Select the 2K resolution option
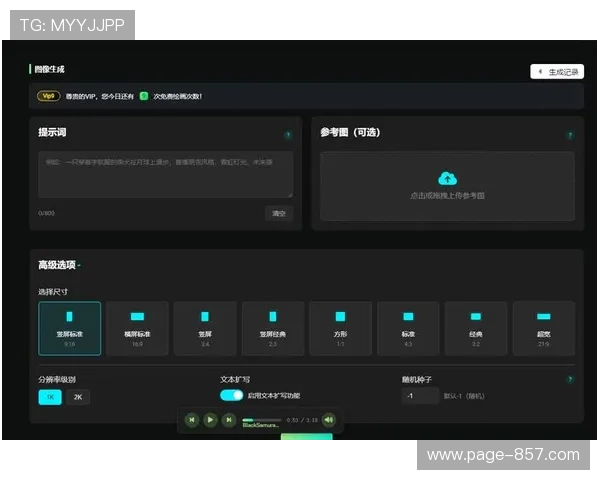The image size is (600, 480). coord(77,396)
